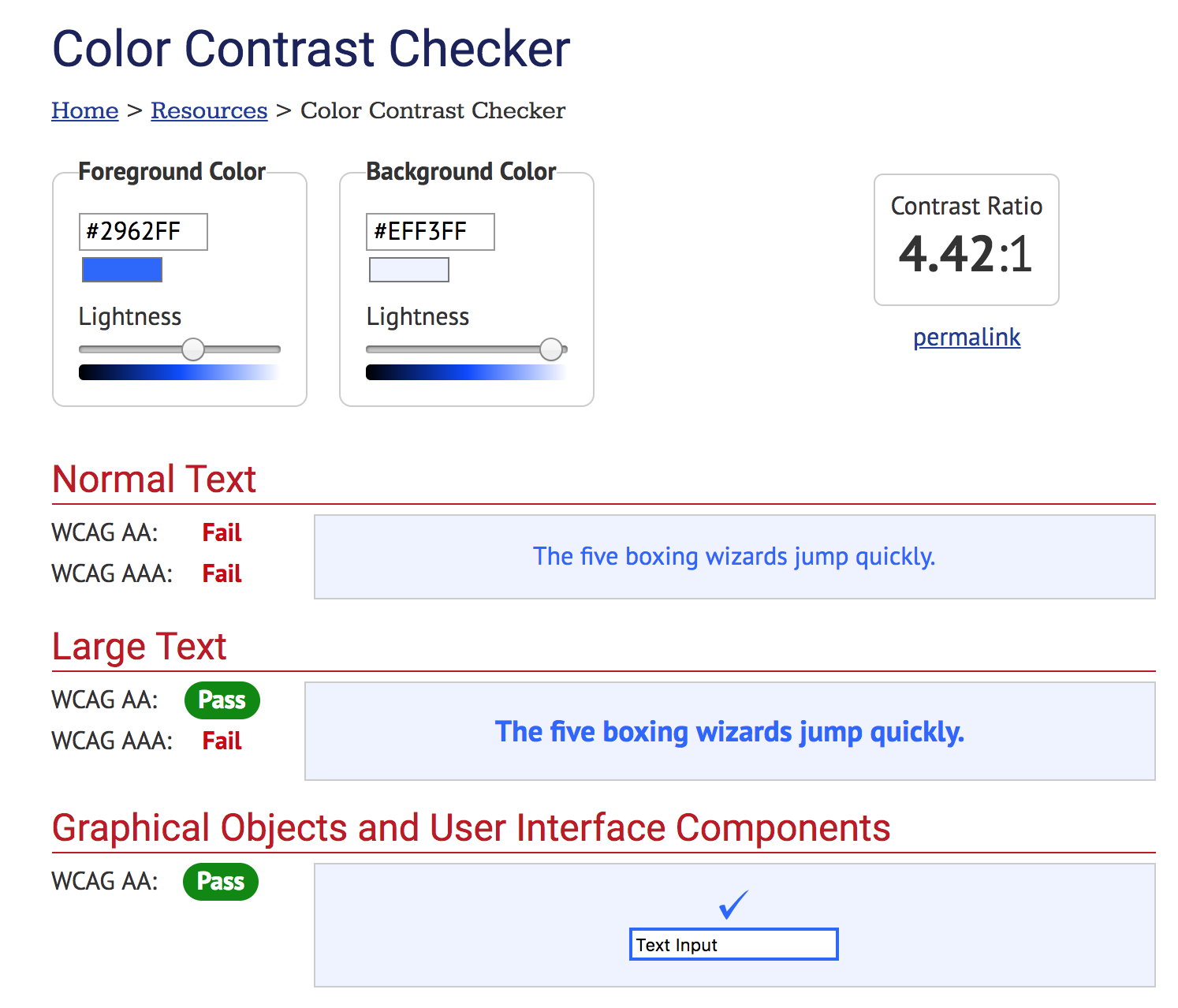Click the Contrast Ratio 4.42:1 display box
Screen dimensions: 1178x1008
click(x=966, y=240)
